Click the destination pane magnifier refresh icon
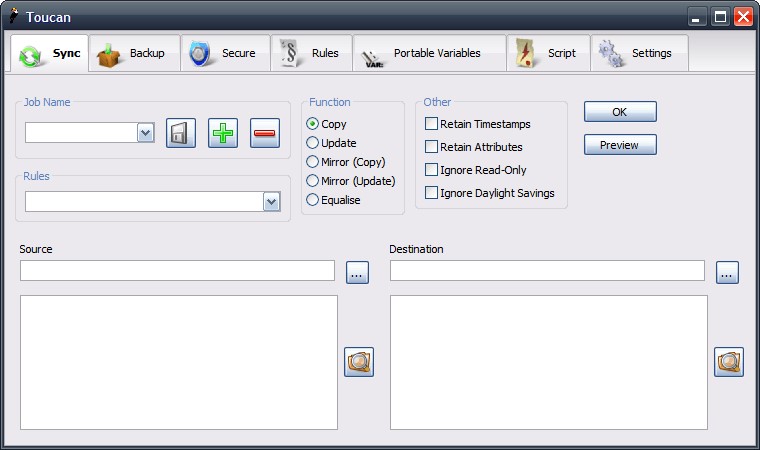 pos(729,362)
